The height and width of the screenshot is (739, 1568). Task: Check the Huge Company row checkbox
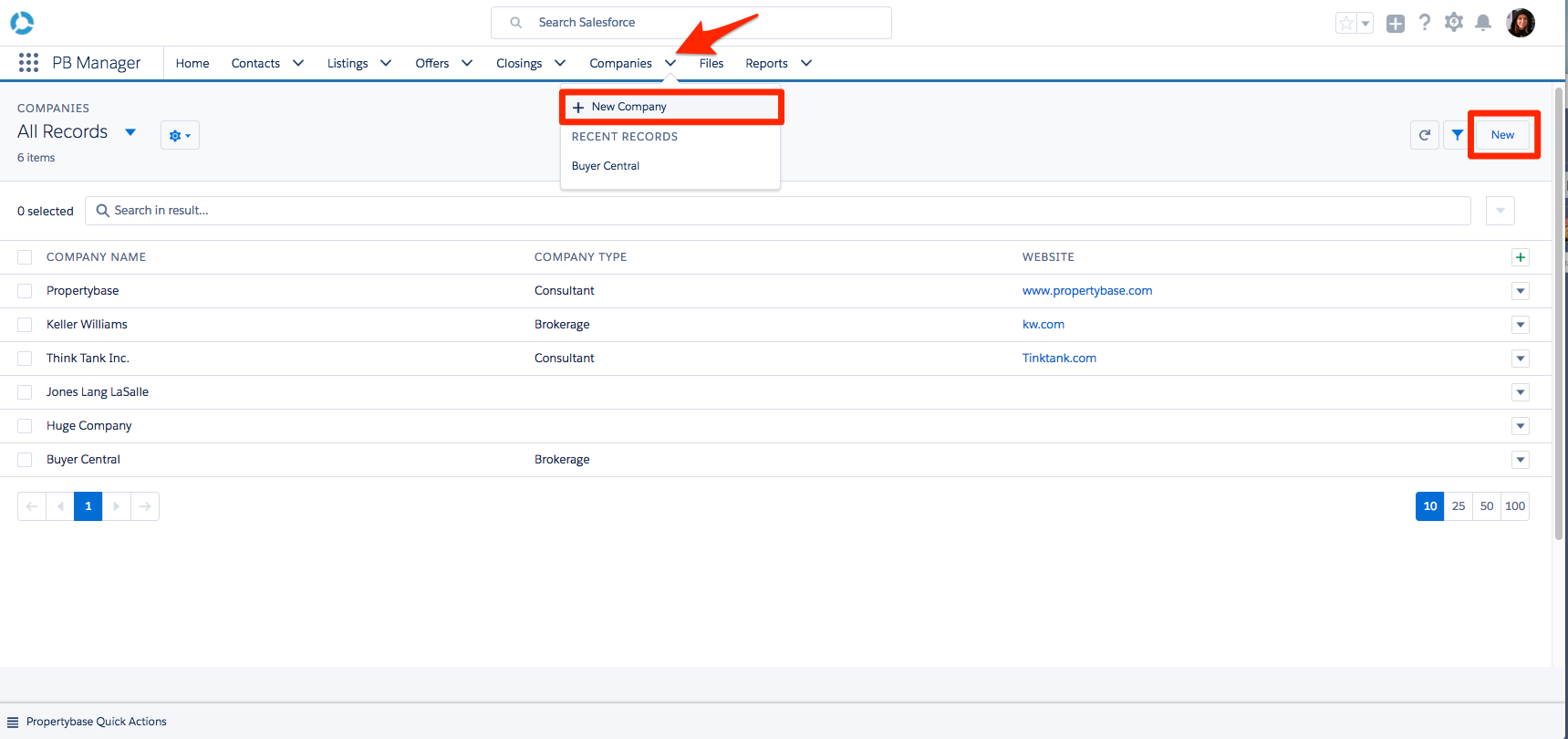pyautogui.click(x=25, y=426)
